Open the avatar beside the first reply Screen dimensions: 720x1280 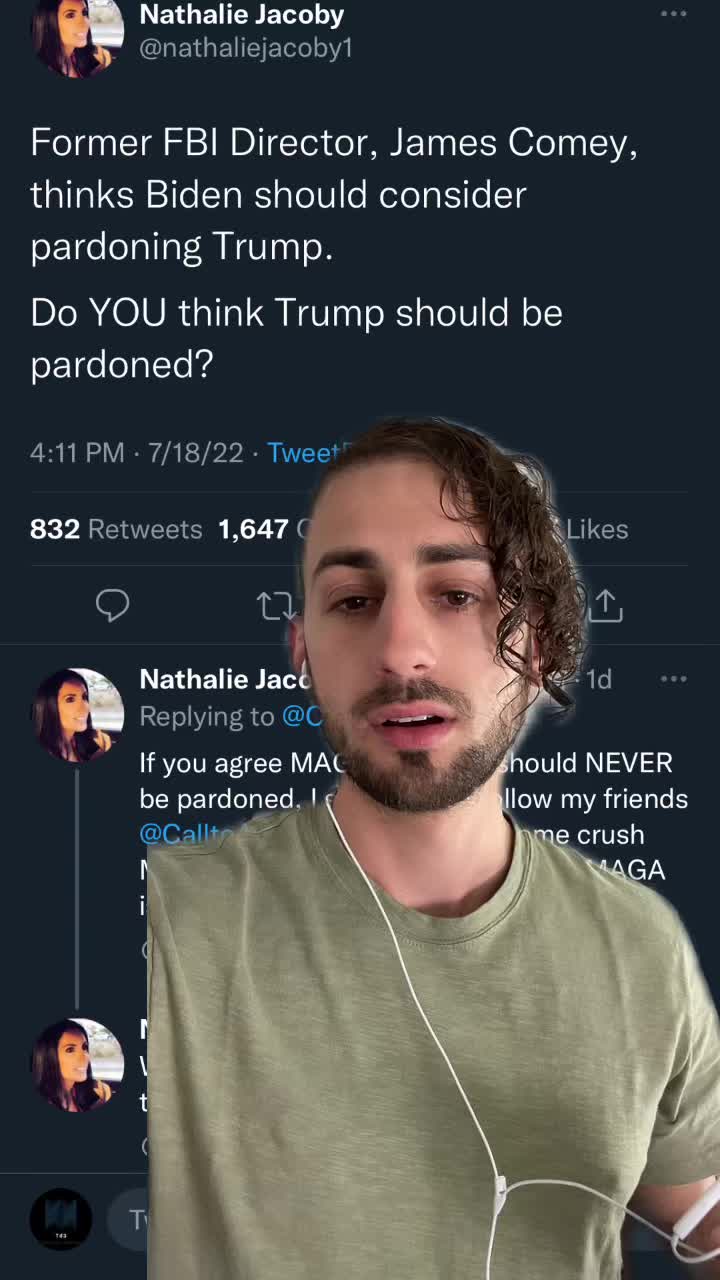(x=77, y=714)
